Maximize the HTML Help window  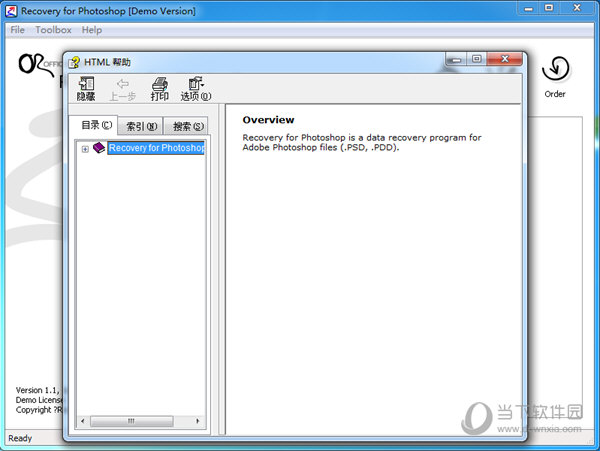[x=477, y=59]
